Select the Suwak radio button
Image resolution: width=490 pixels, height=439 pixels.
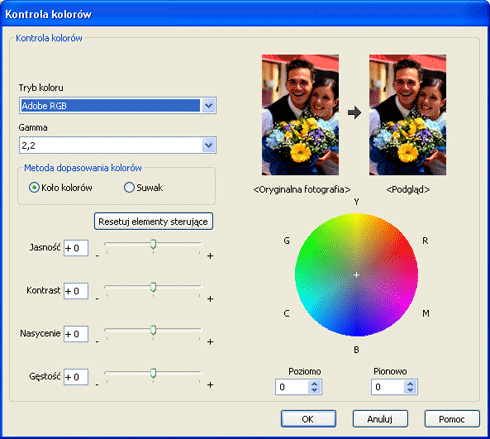click(129, 188)
